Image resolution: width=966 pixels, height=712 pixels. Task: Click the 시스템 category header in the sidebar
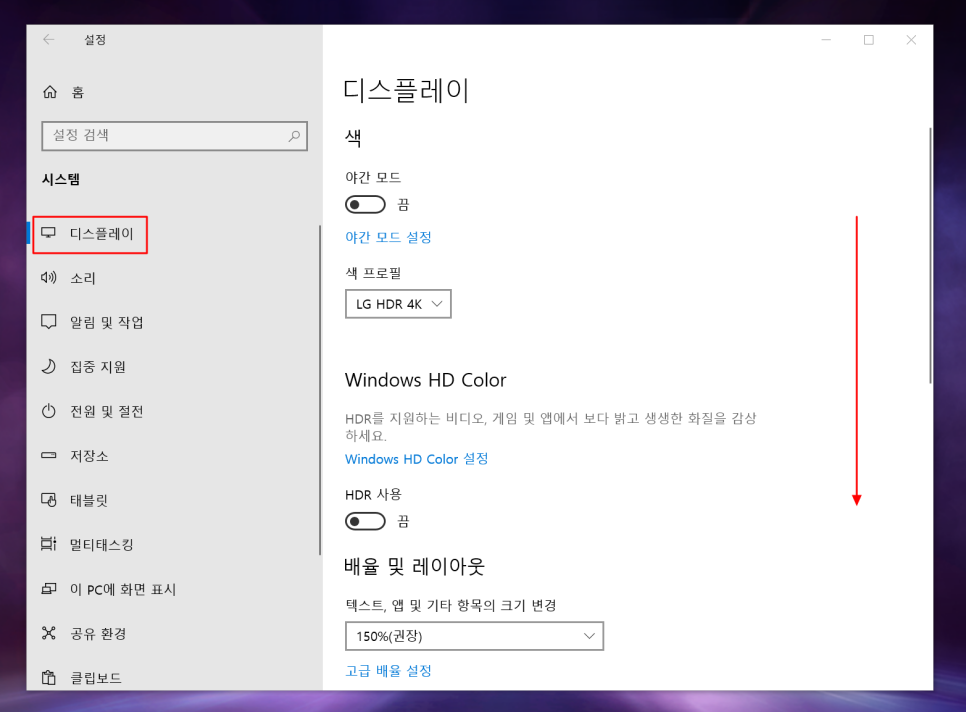tap(61, 179)
